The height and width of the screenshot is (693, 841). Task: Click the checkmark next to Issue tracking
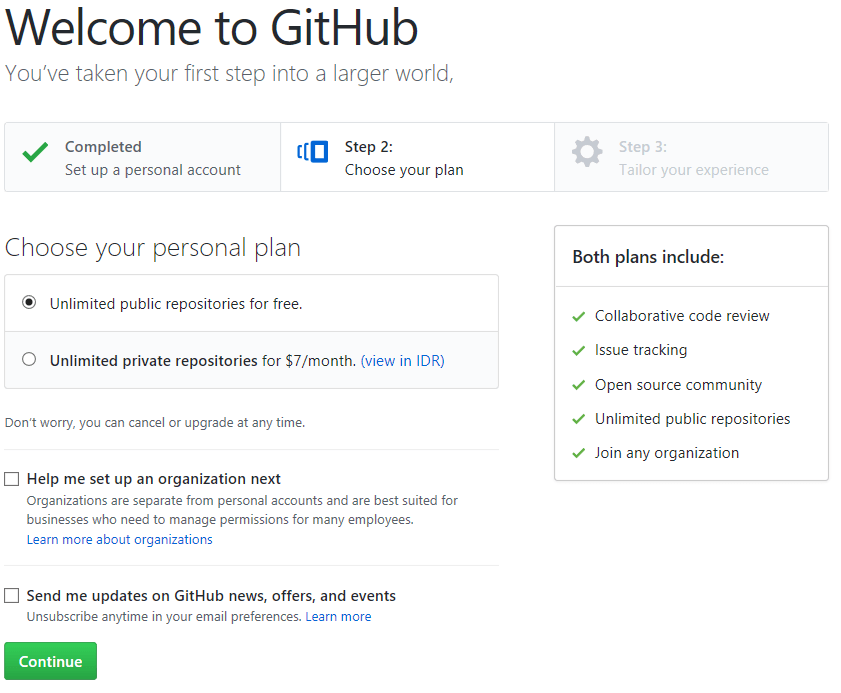pyautogui.click(x=579, y=350)
